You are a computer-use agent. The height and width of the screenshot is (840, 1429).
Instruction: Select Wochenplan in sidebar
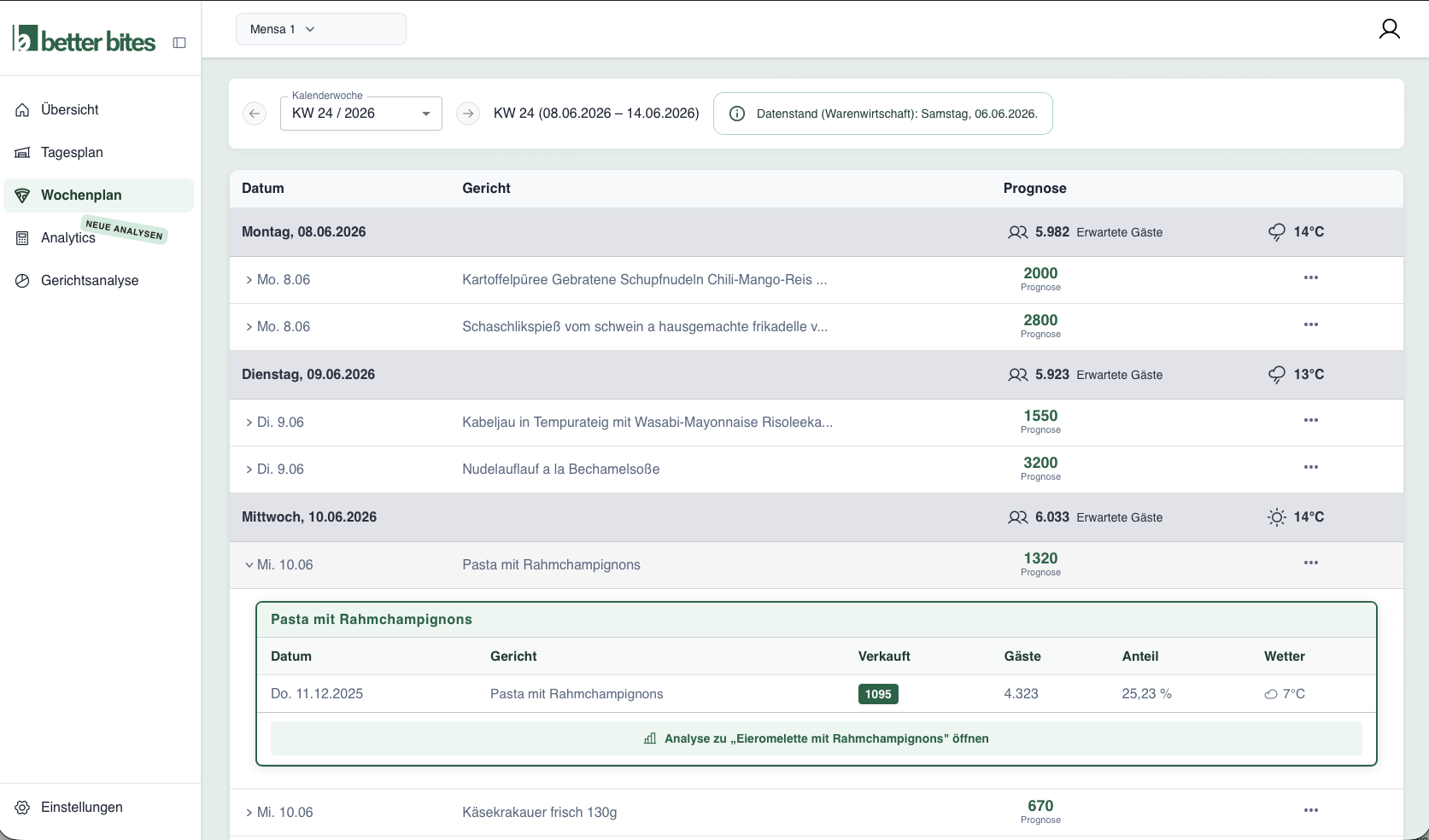pyautogui.click(x=99, y=195)
